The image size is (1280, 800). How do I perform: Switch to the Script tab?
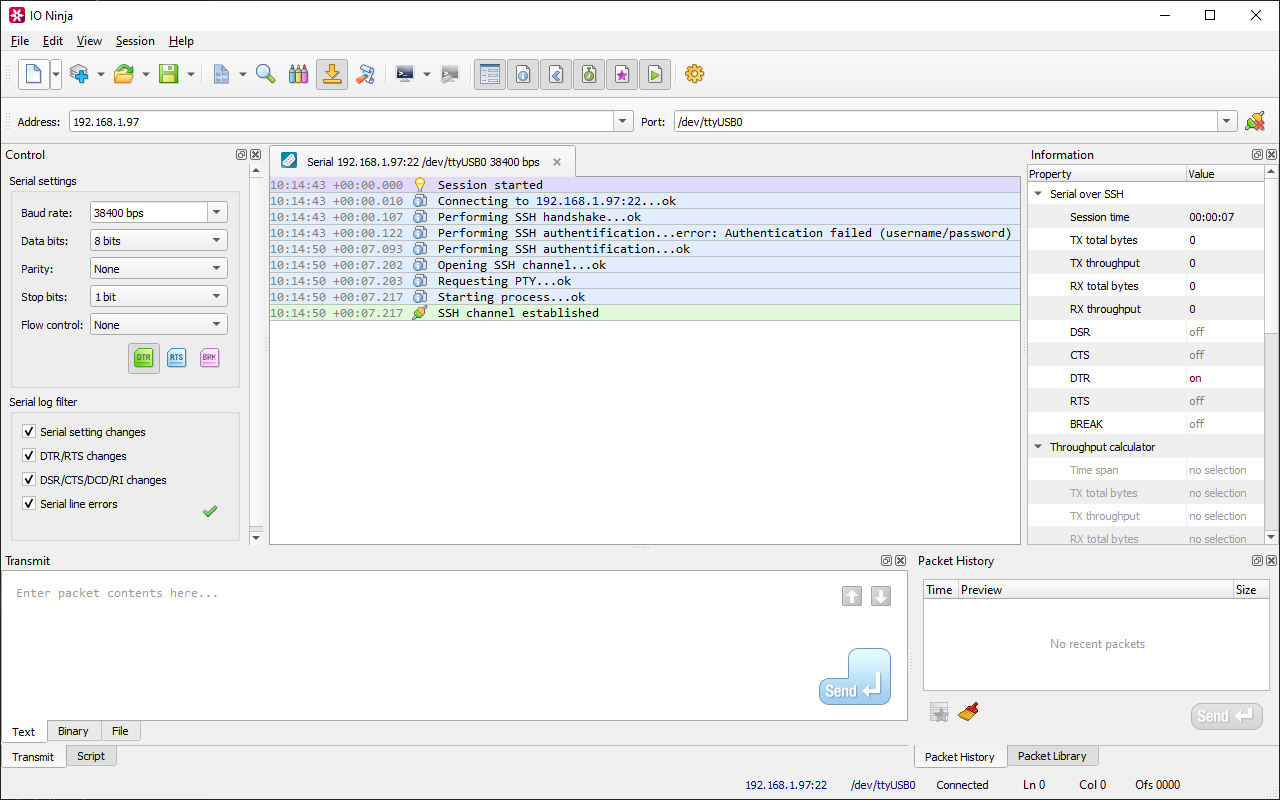tap(91, 756)
